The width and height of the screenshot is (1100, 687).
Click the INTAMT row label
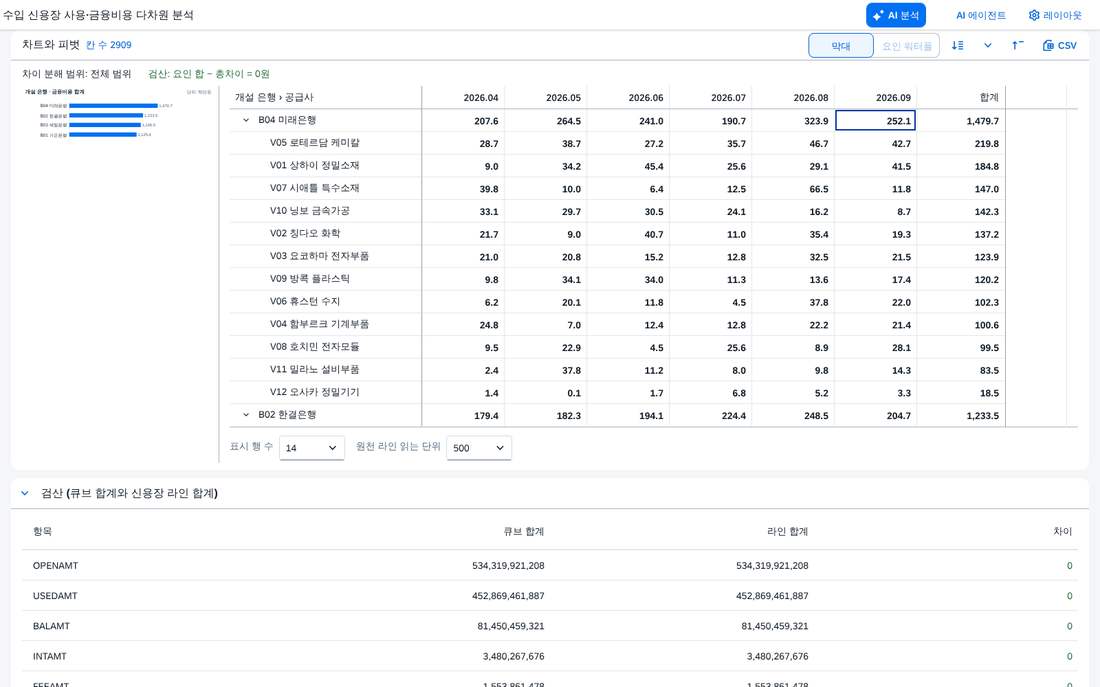coord(50,656)
